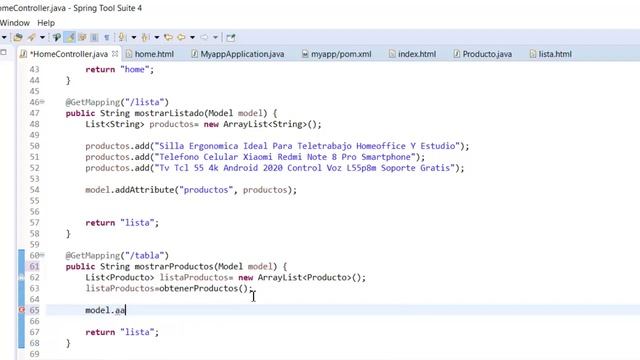Click line number 50 in the gutter
Screen dimensions: 640x360
35,146
